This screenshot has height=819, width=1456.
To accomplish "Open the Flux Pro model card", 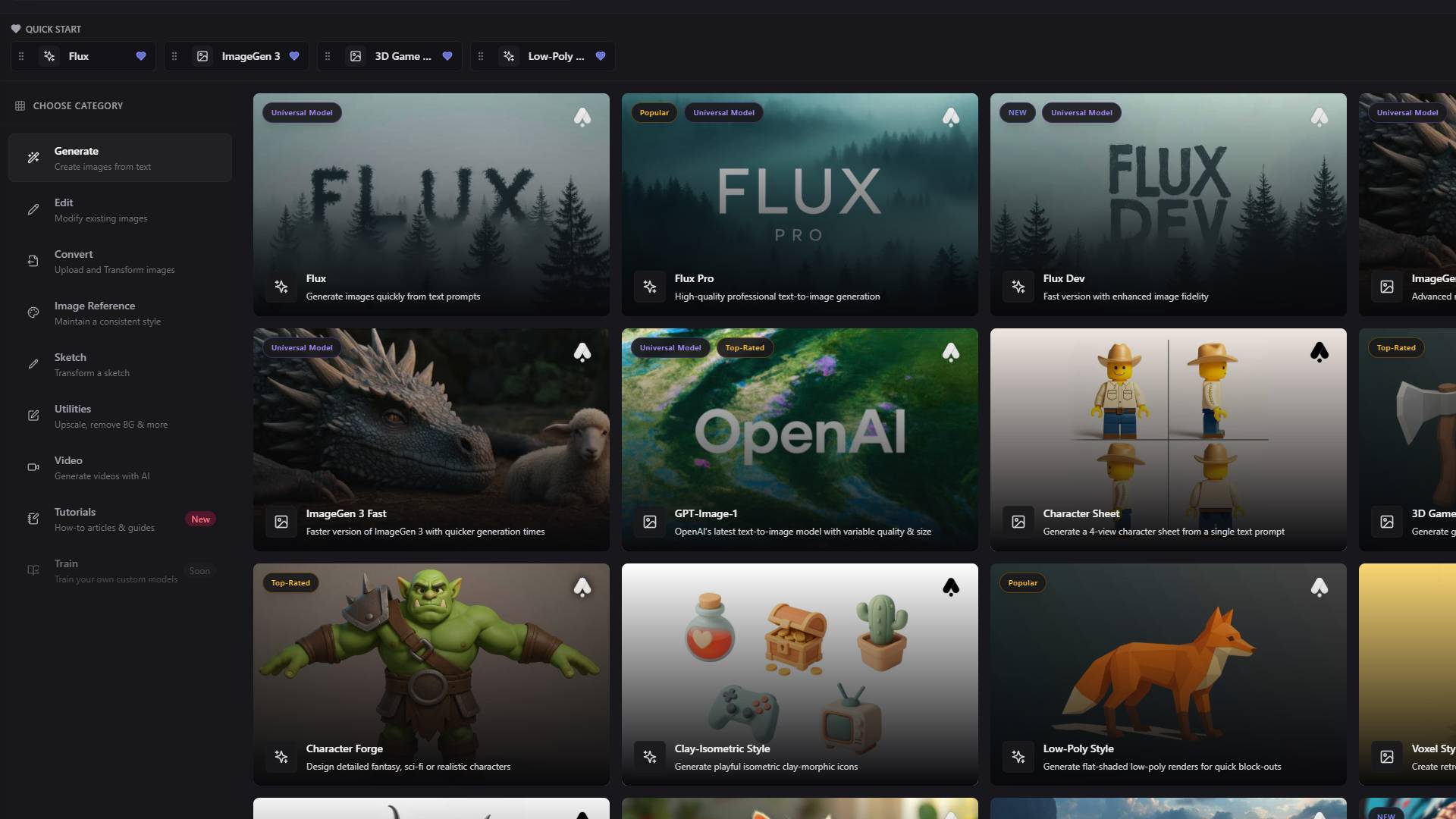I will tap(800, 205).
